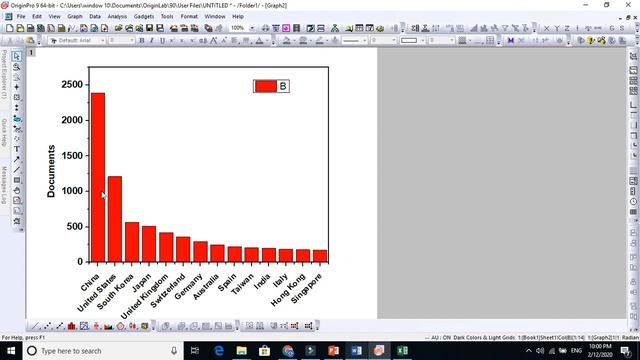The width and height of the screenshot is (640, 360).
Task: Select the Text tool
Action: (17, 149)
